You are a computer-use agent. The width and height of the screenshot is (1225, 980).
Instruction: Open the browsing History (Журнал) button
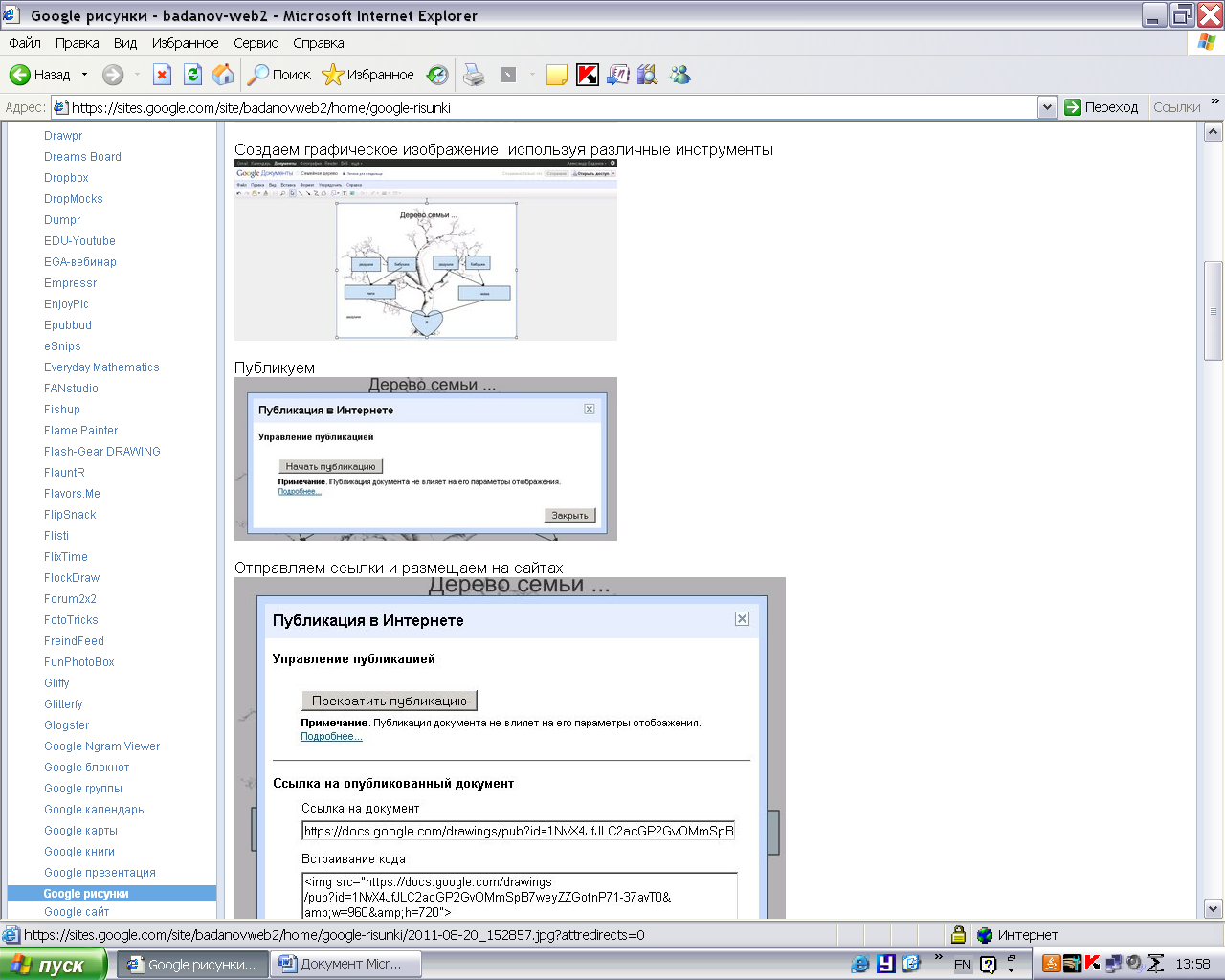click(437, 75)
